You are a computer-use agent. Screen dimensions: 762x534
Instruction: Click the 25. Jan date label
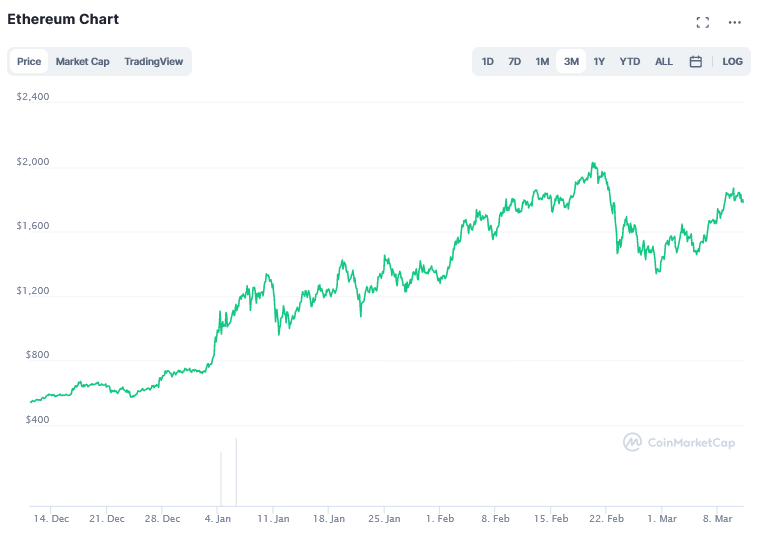tap(384, 518)
